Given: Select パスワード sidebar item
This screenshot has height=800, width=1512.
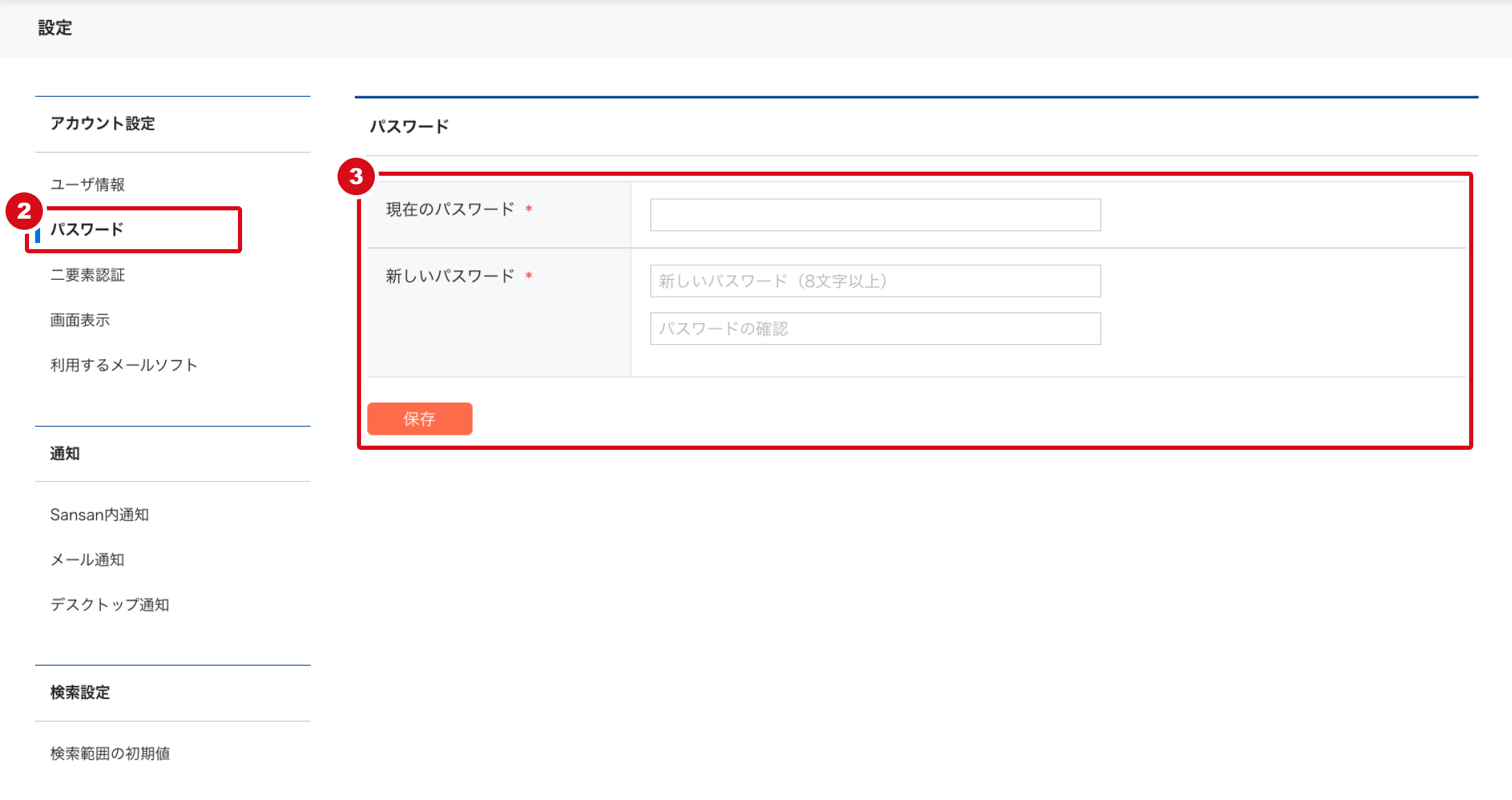Looking at the screenshot, I should tap(87, 230).
